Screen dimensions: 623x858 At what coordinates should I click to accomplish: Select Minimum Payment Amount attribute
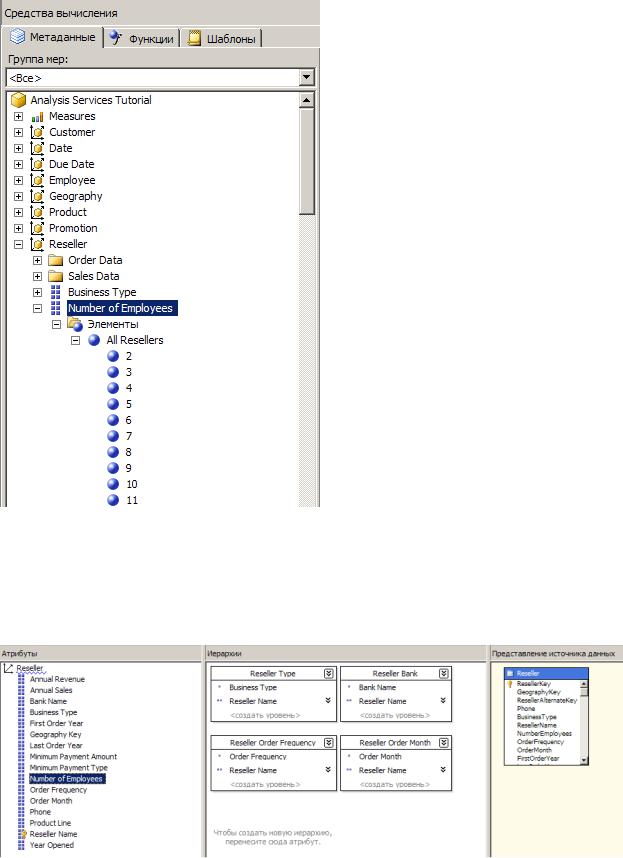pos(73,756)
